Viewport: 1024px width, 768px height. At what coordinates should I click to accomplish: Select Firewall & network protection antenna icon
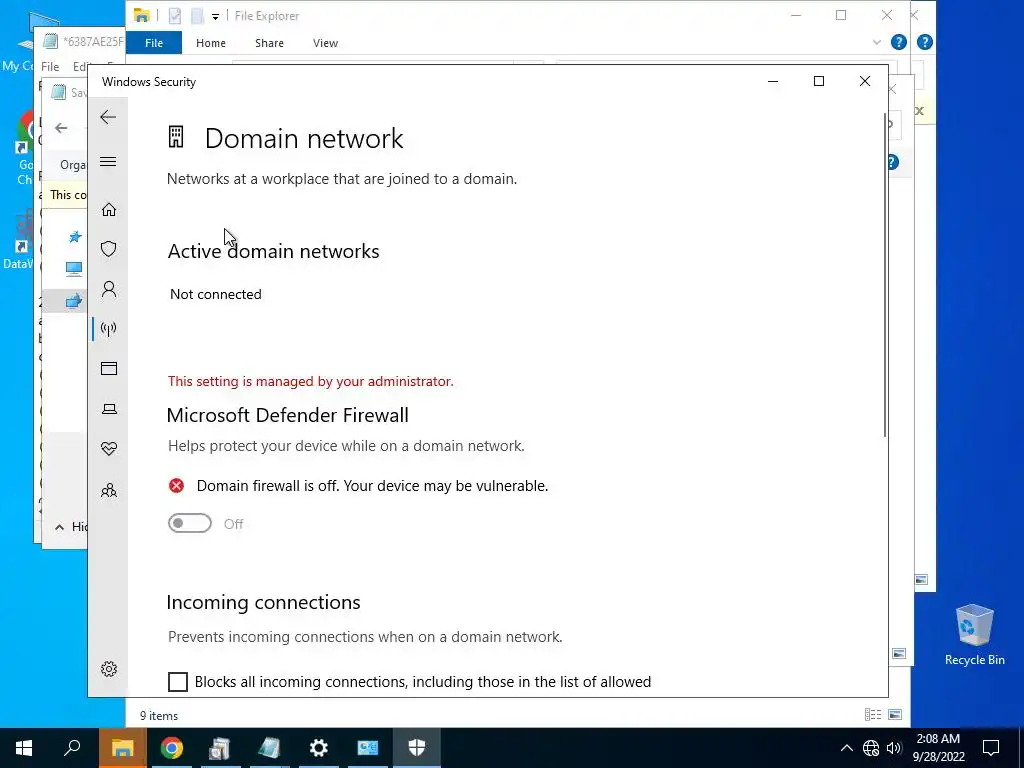[108, 328]
